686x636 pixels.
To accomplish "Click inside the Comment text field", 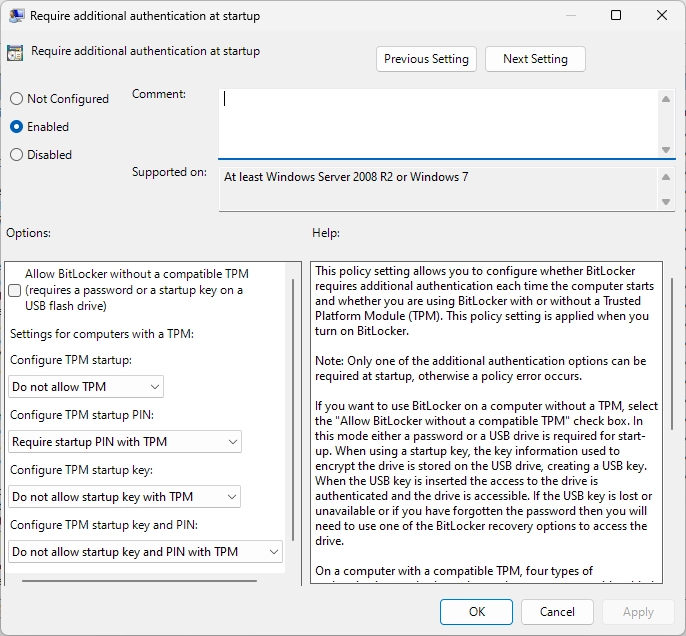I will (438, 120).
